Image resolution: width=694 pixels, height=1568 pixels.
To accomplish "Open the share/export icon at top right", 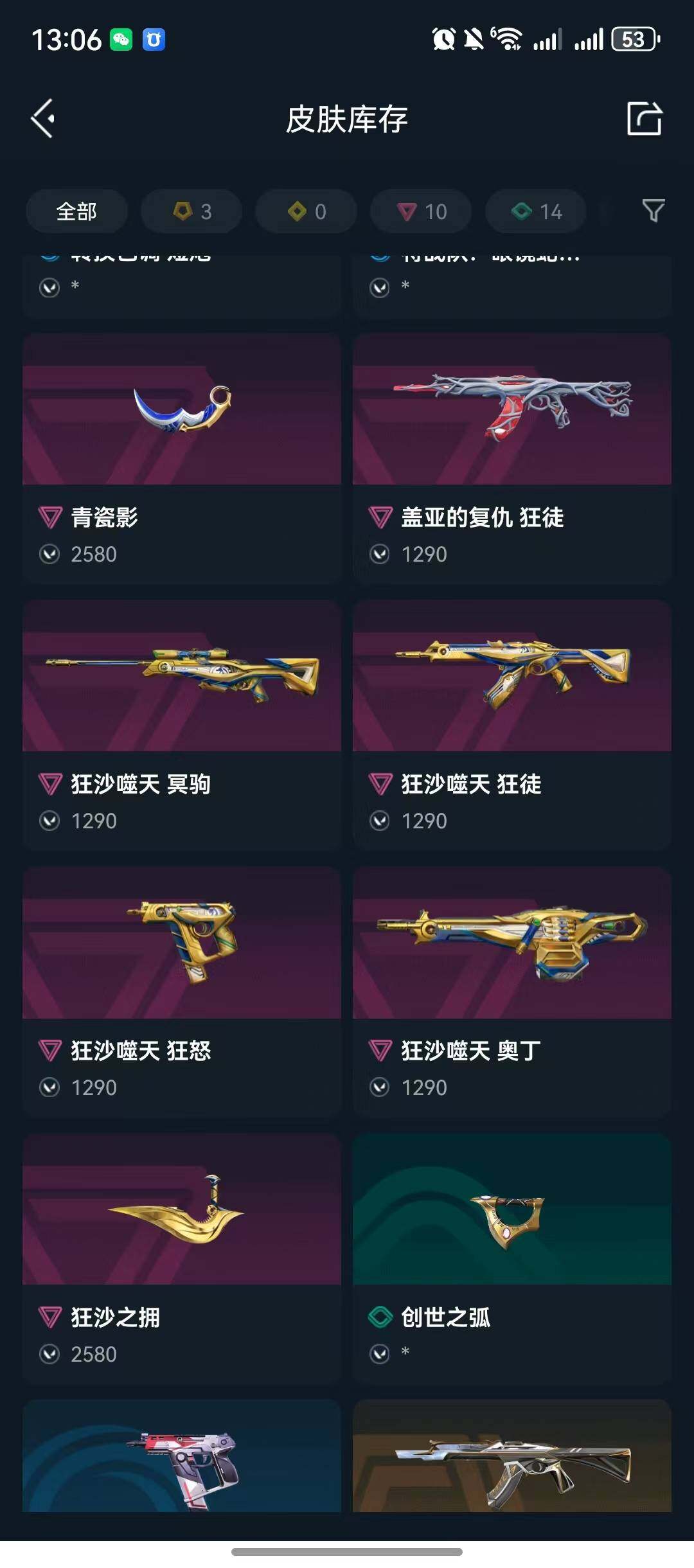I will tap(645, 118).
